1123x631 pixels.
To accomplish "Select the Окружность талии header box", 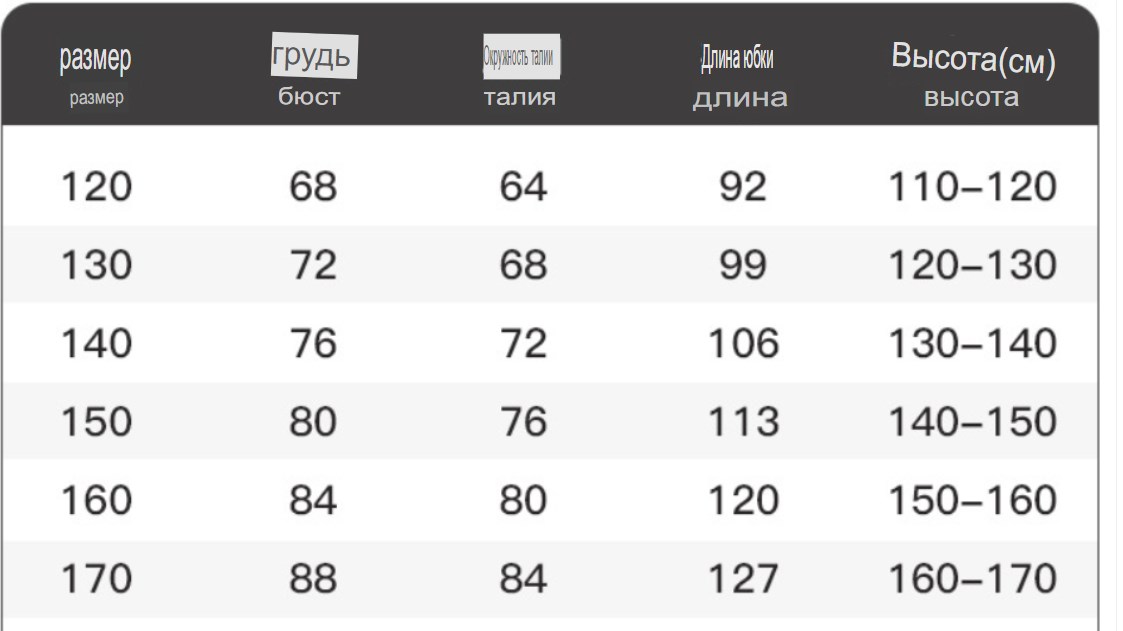I will pos(521,57).
